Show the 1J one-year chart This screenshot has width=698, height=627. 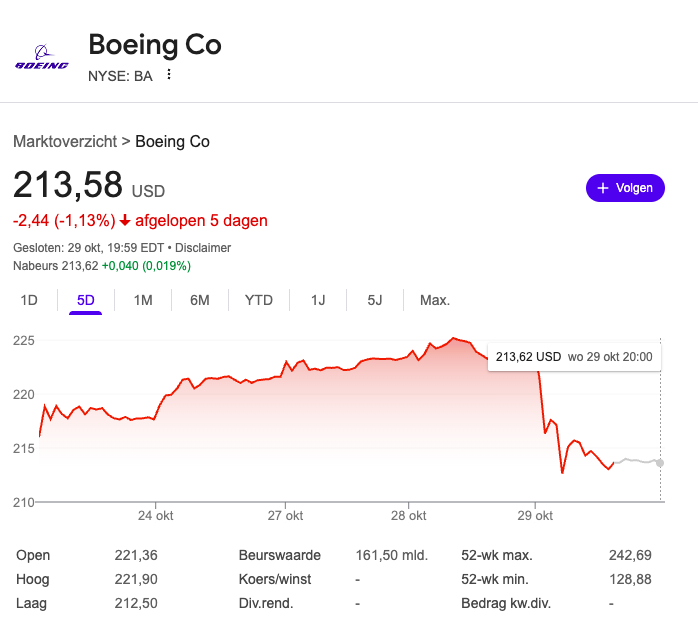coord(318,300)
